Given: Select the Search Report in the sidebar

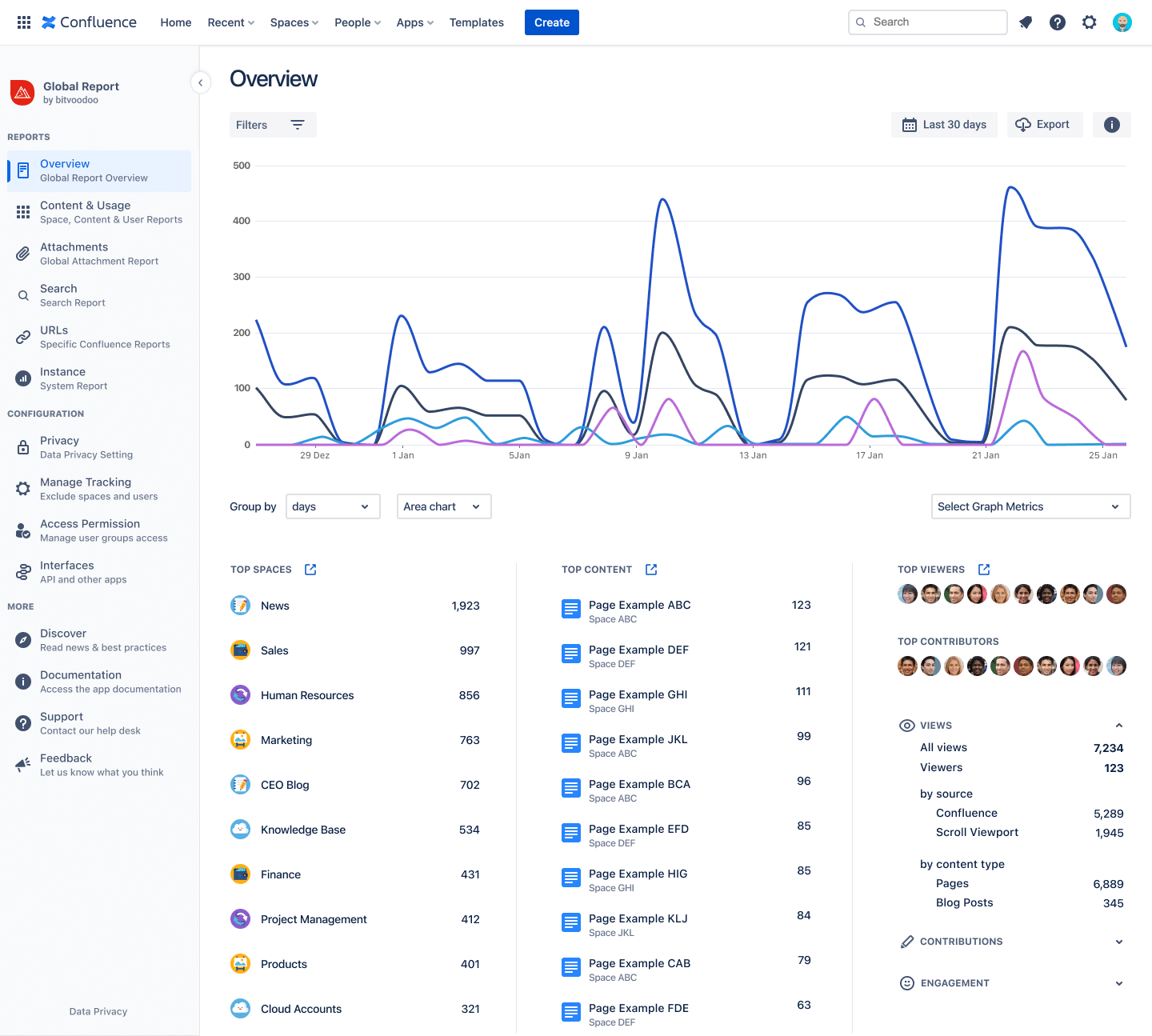Looking at the screenshot, I should pyautogui.click(x=72, y=294).
